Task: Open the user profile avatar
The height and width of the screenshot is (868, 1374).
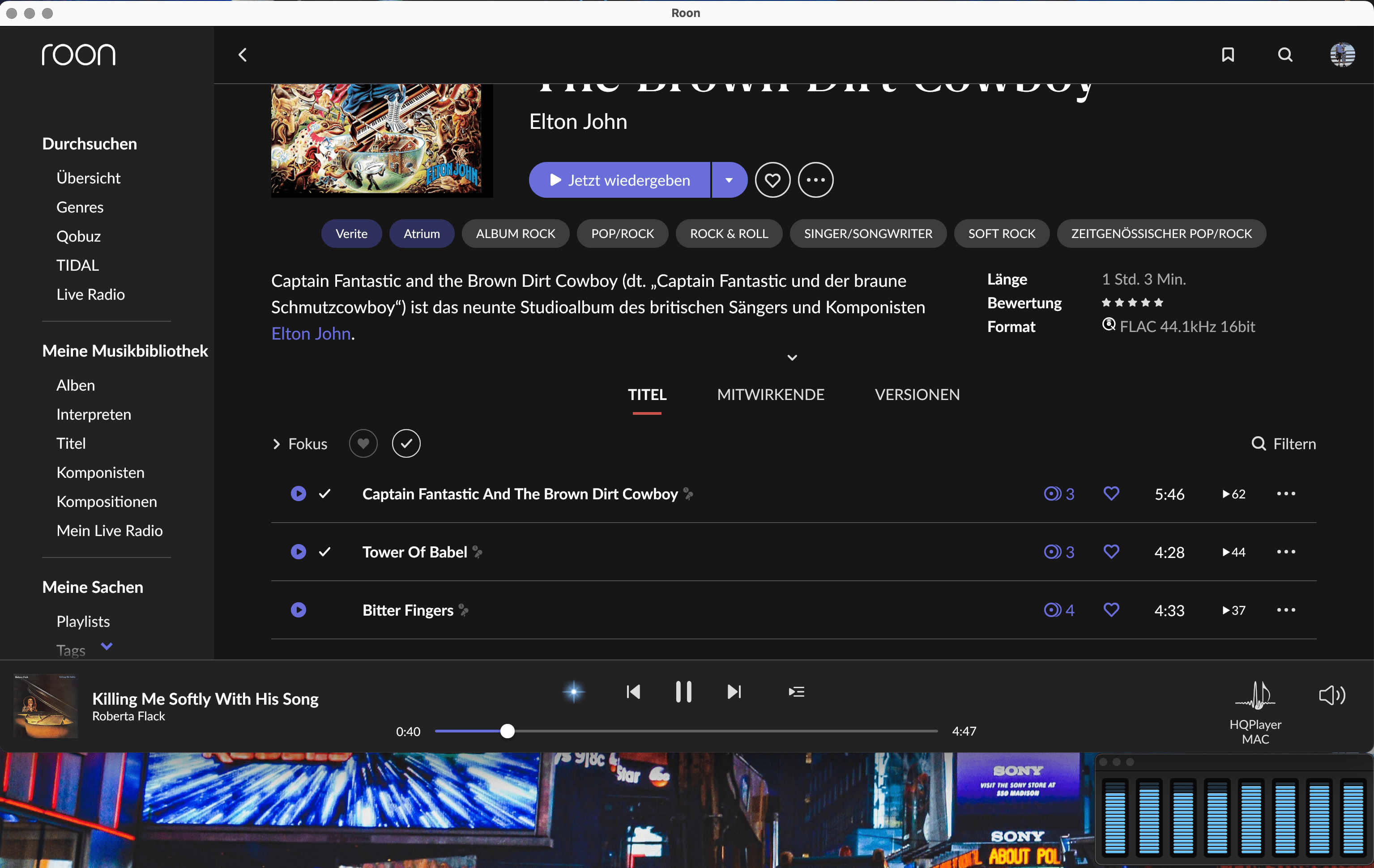Action: point(1342,55)
